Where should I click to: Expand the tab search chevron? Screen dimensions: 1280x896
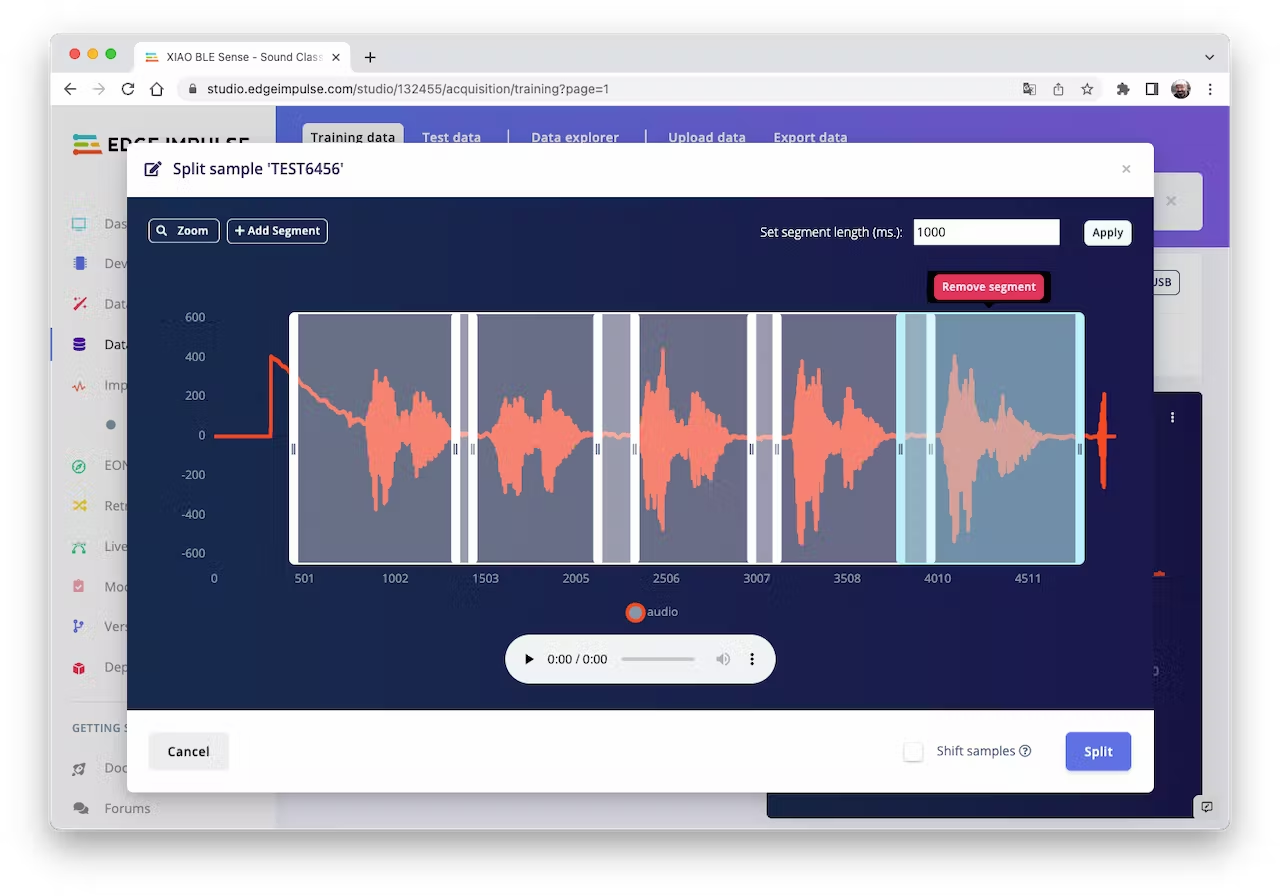click(1209, 57)
